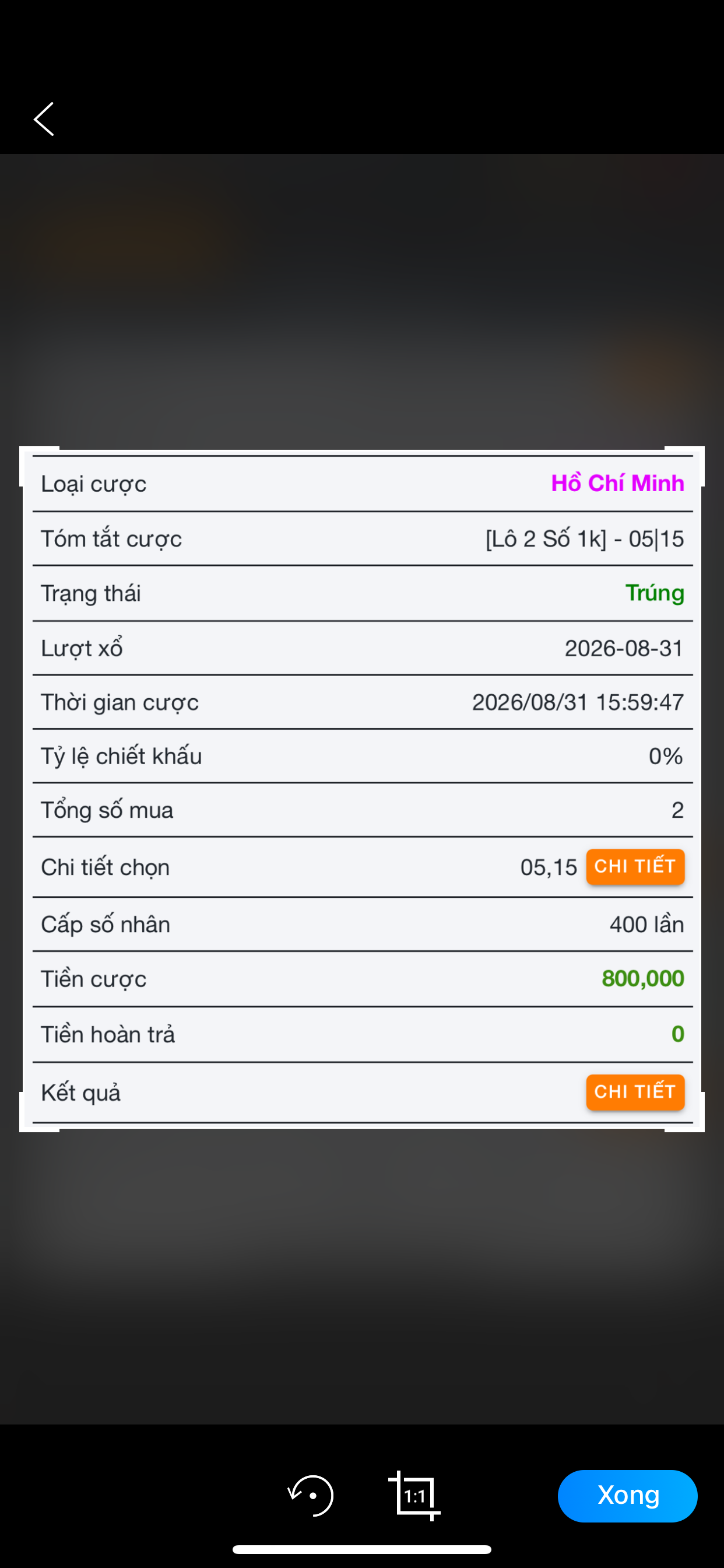The height and width of the screenshot is (1568, 724).
Task: Select the Tóm tắt cược row
Action: tap(363, 538)
